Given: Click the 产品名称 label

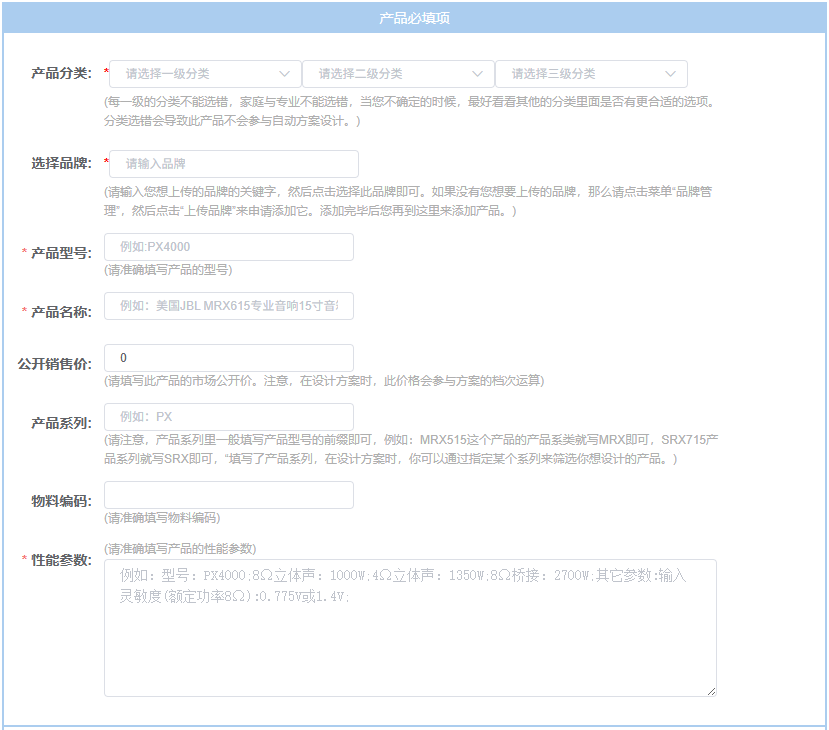Looking at the screenshot, I should pos(61,312).
